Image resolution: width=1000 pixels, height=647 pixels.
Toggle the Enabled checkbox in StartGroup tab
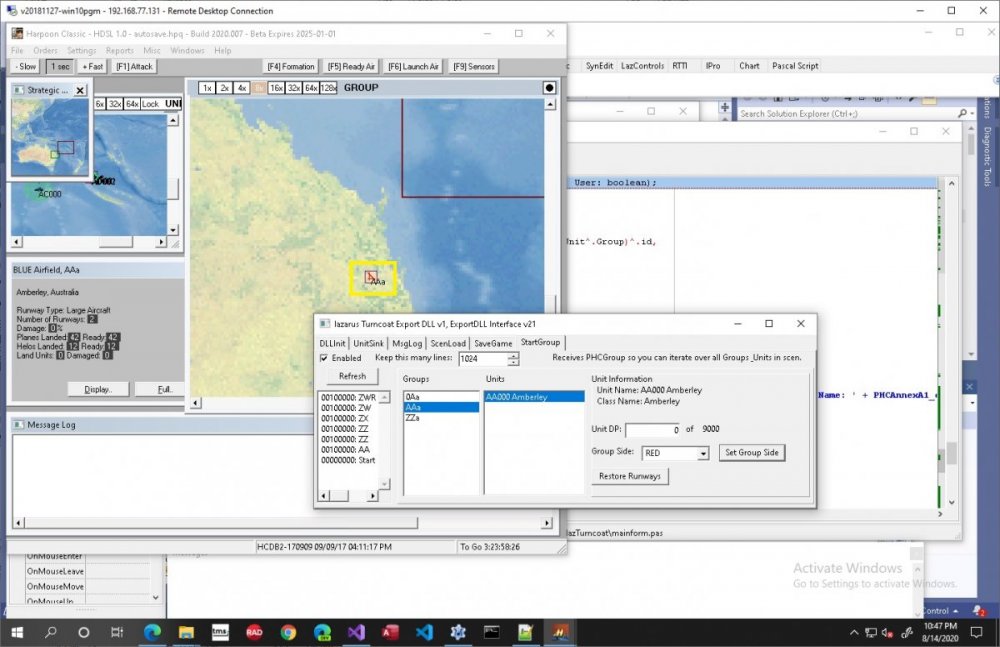324,358
